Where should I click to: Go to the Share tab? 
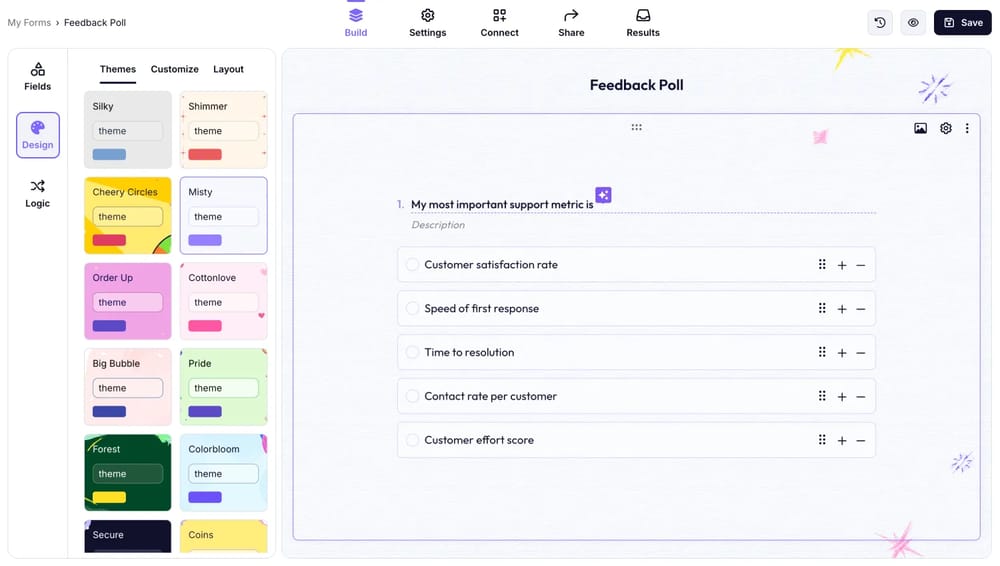coord(571,22)
